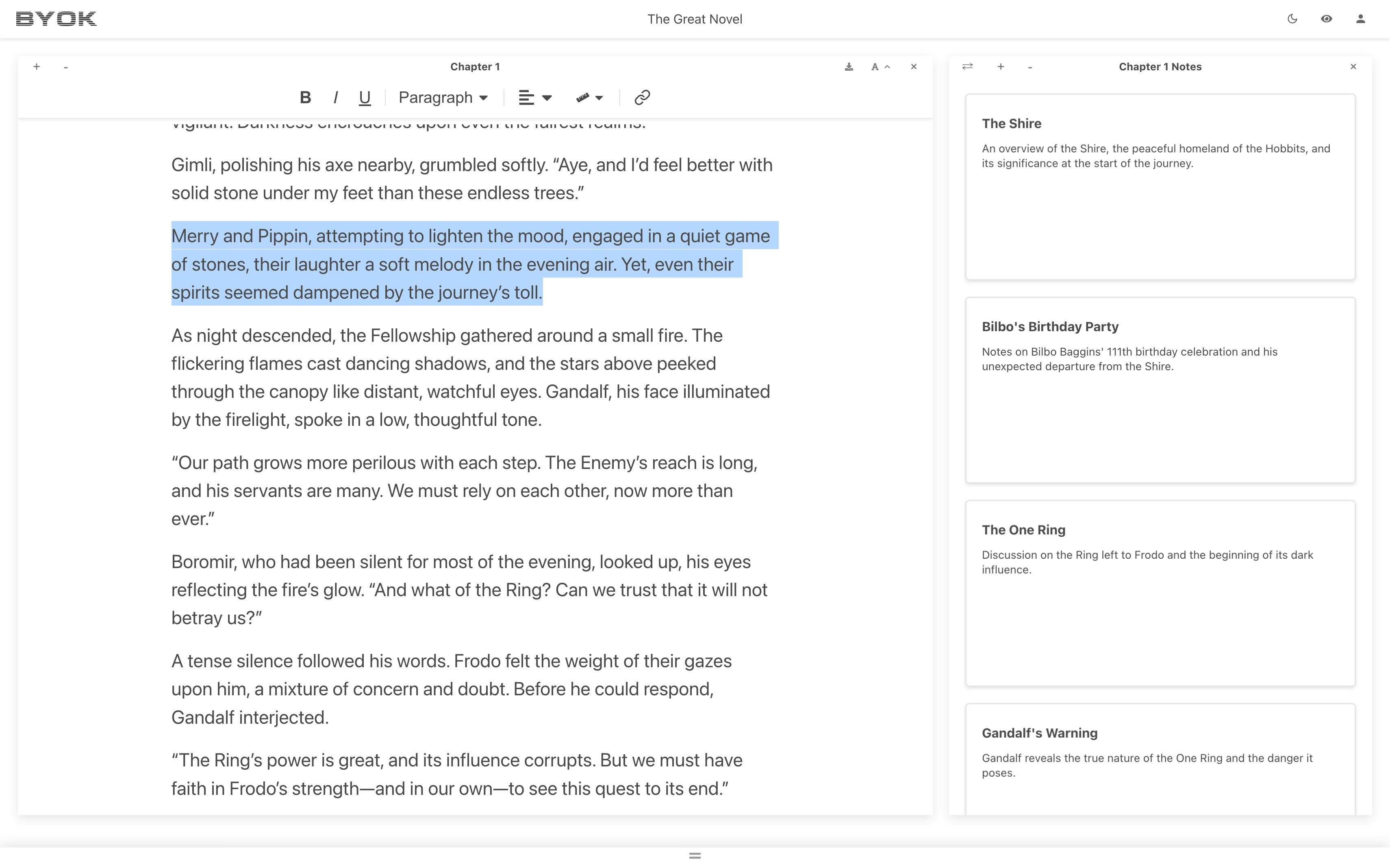Toggle underline formatting
The image size is (1390, 868).
pyautogui.click(x=365, y=98)
